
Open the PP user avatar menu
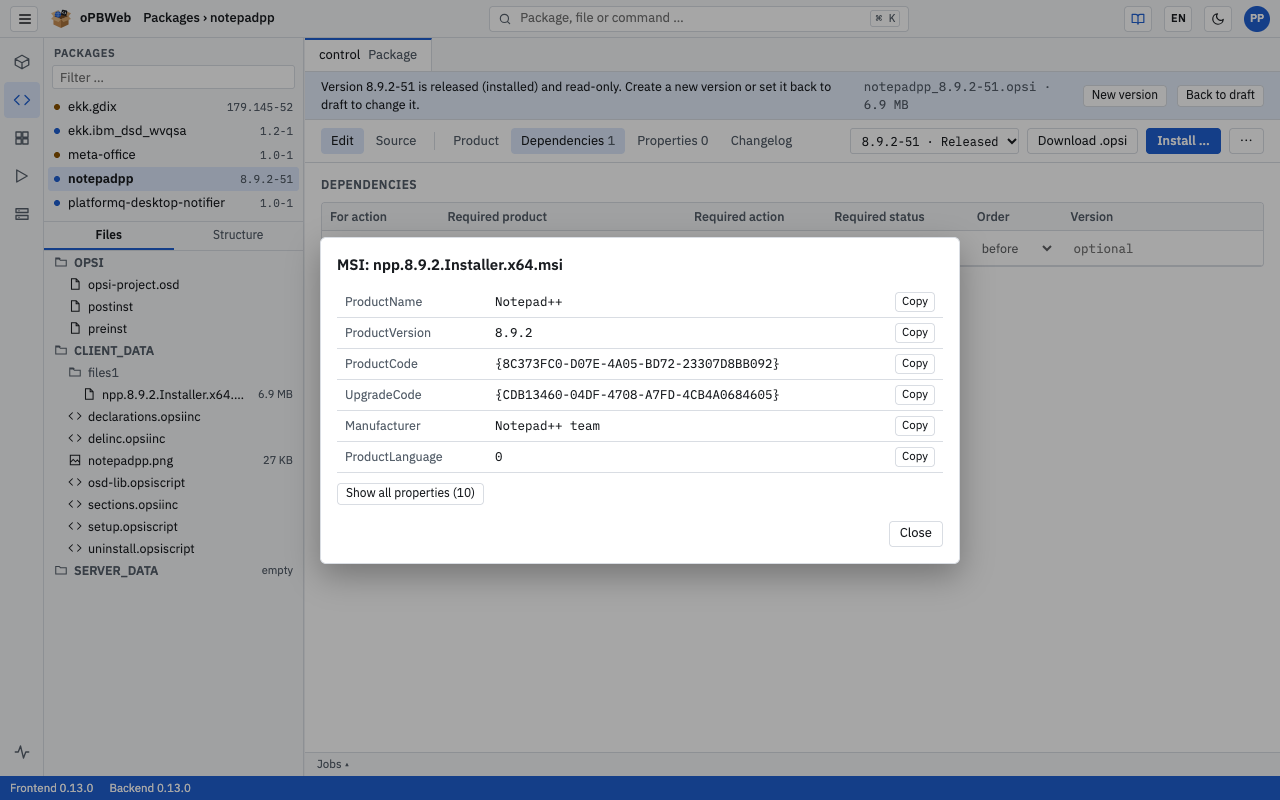1256,18
